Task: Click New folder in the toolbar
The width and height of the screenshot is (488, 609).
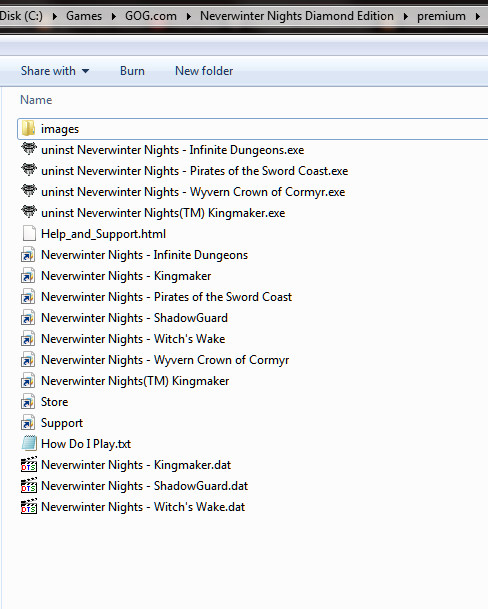Action: click(204, 71)
